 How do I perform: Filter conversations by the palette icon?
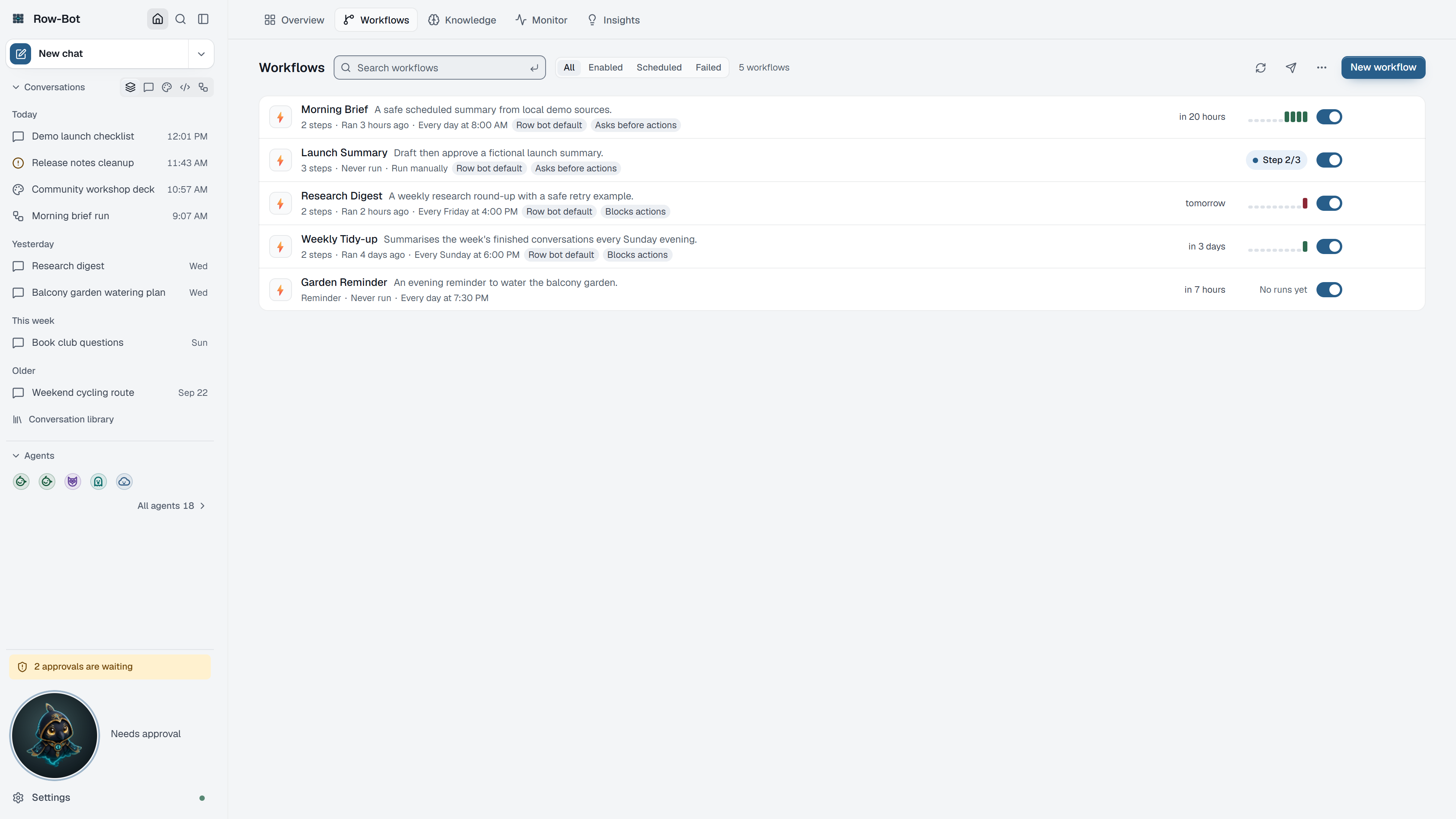[x=167, y=87]
